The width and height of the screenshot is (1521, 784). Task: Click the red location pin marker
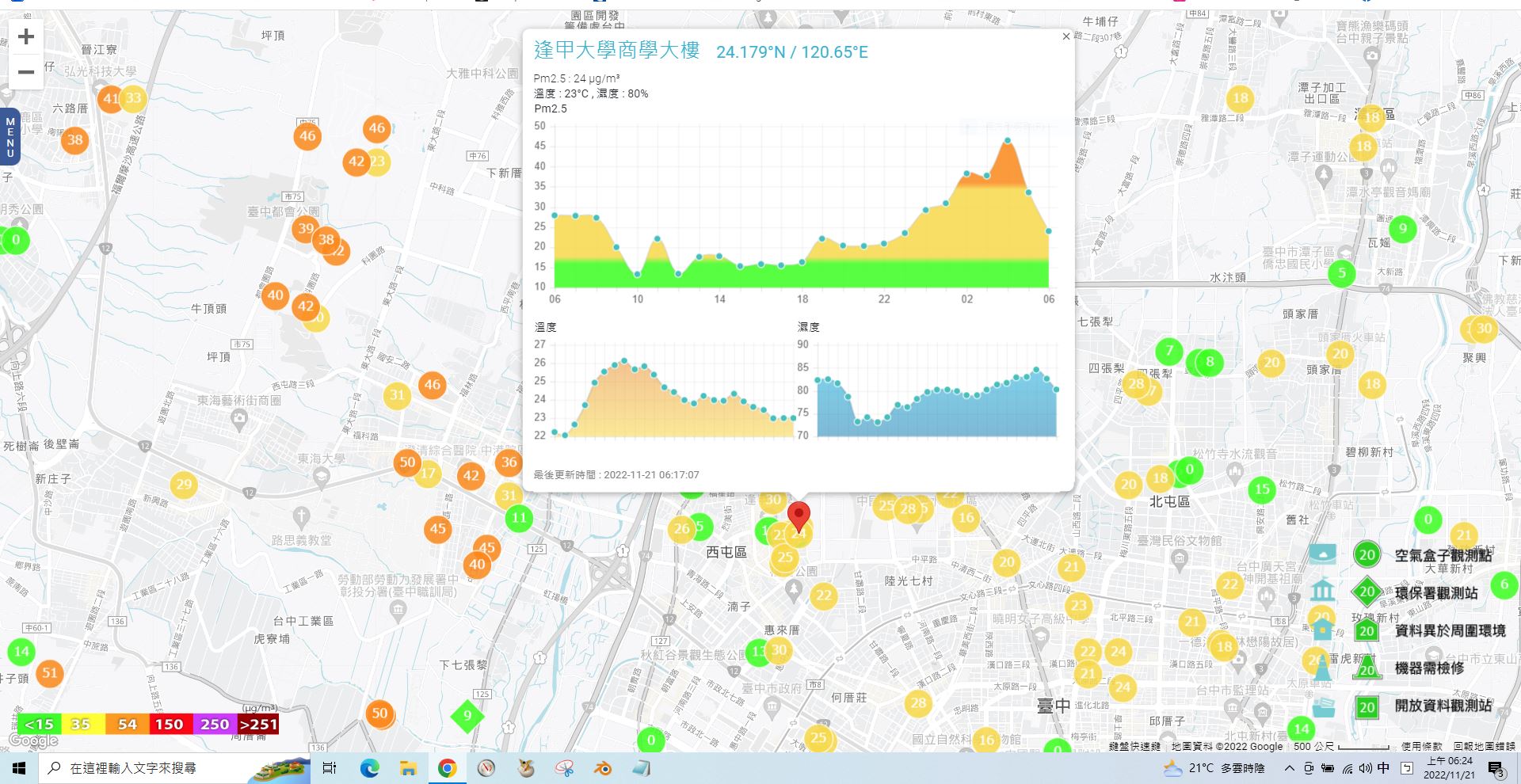[799, 516]
